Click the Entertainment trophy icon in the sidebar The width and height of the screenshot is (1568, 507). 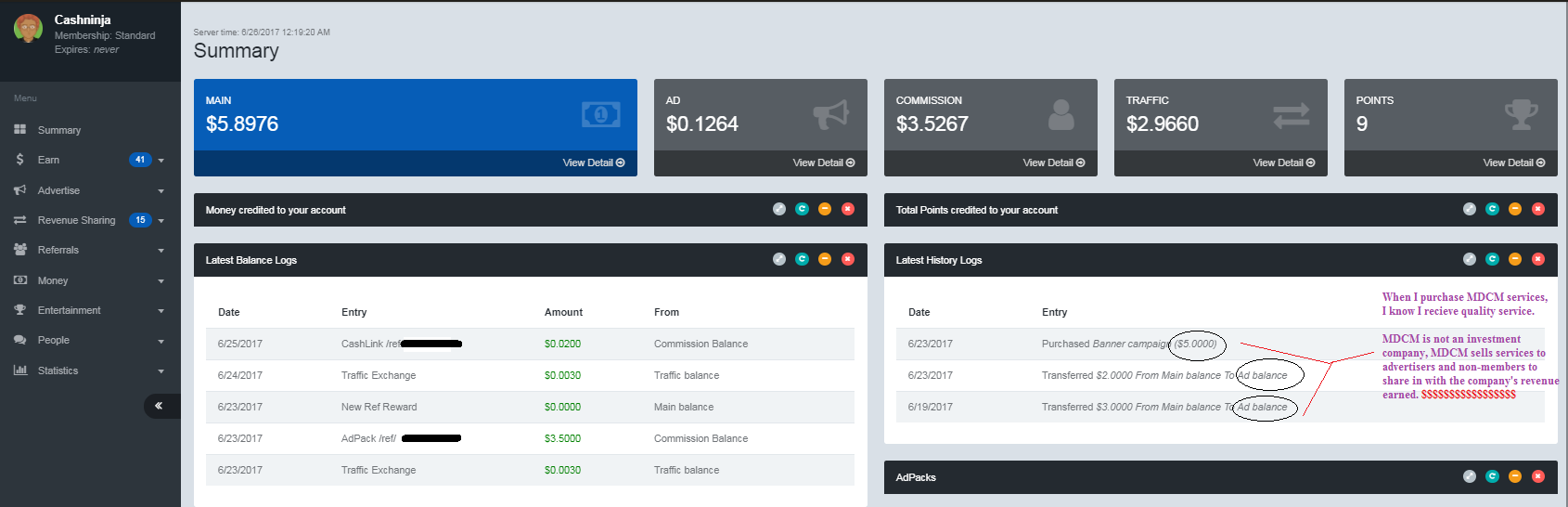pos(19,310)
